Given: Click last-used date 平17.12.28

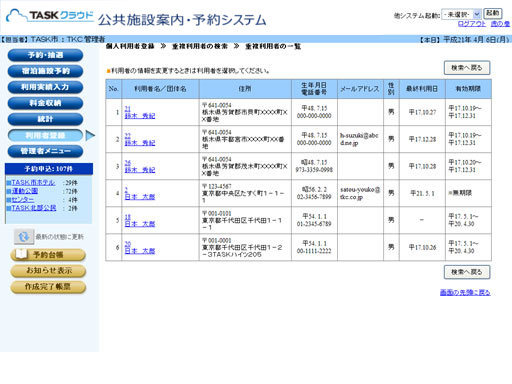Looking at the screenshot, I should (x=422, y=139).
